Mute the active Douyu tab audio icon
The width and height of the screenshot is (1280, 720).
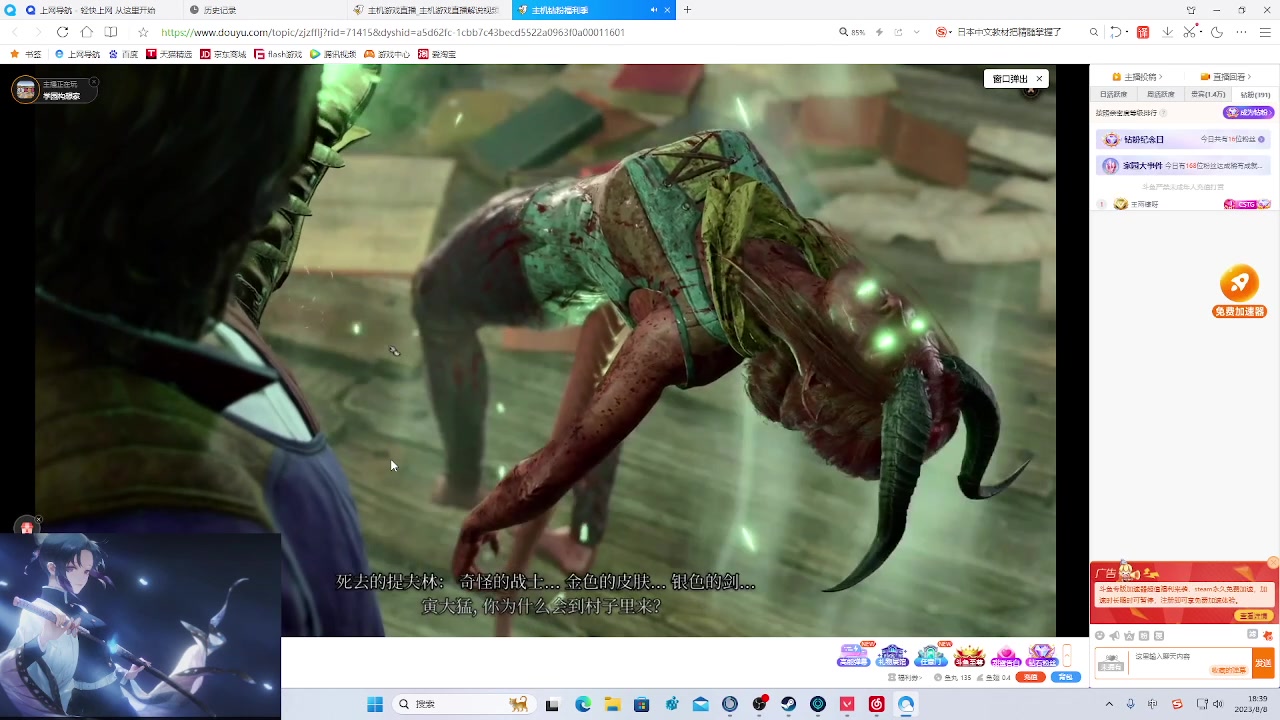(x=654, y=10)
